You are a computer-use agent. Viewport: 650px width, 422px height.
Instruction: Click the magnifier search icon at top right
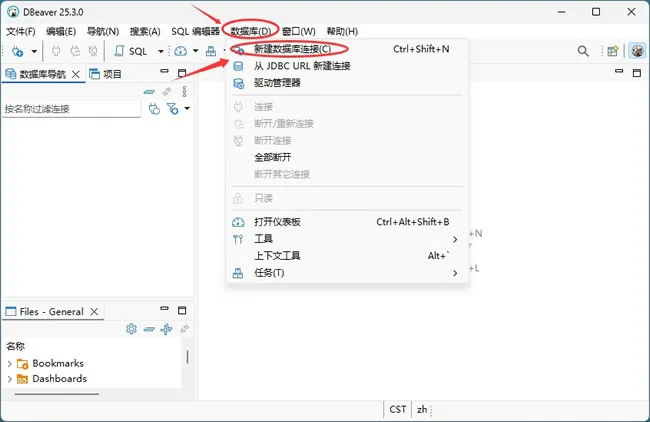(583, 51)
